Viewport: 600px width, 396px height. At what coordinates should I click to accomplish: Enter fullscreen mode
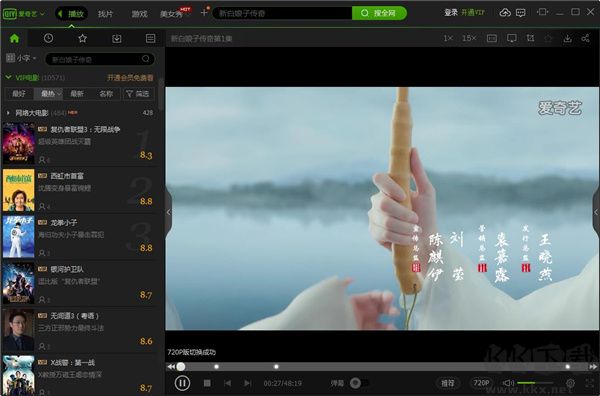(x=590, y=383)
